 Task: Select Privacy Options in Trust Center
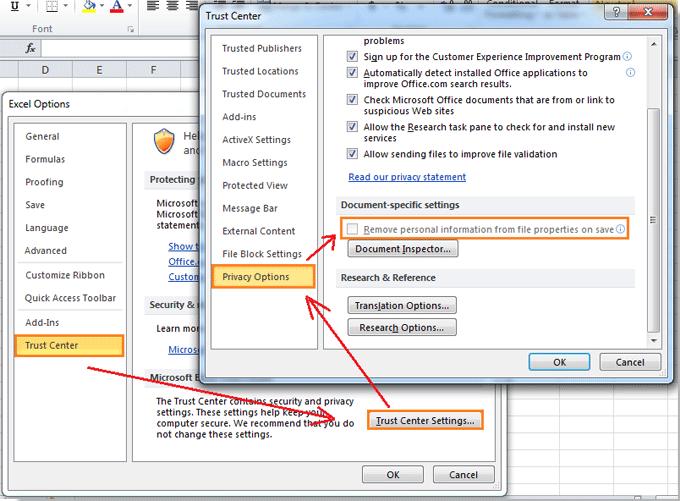[x=264, y=277]
